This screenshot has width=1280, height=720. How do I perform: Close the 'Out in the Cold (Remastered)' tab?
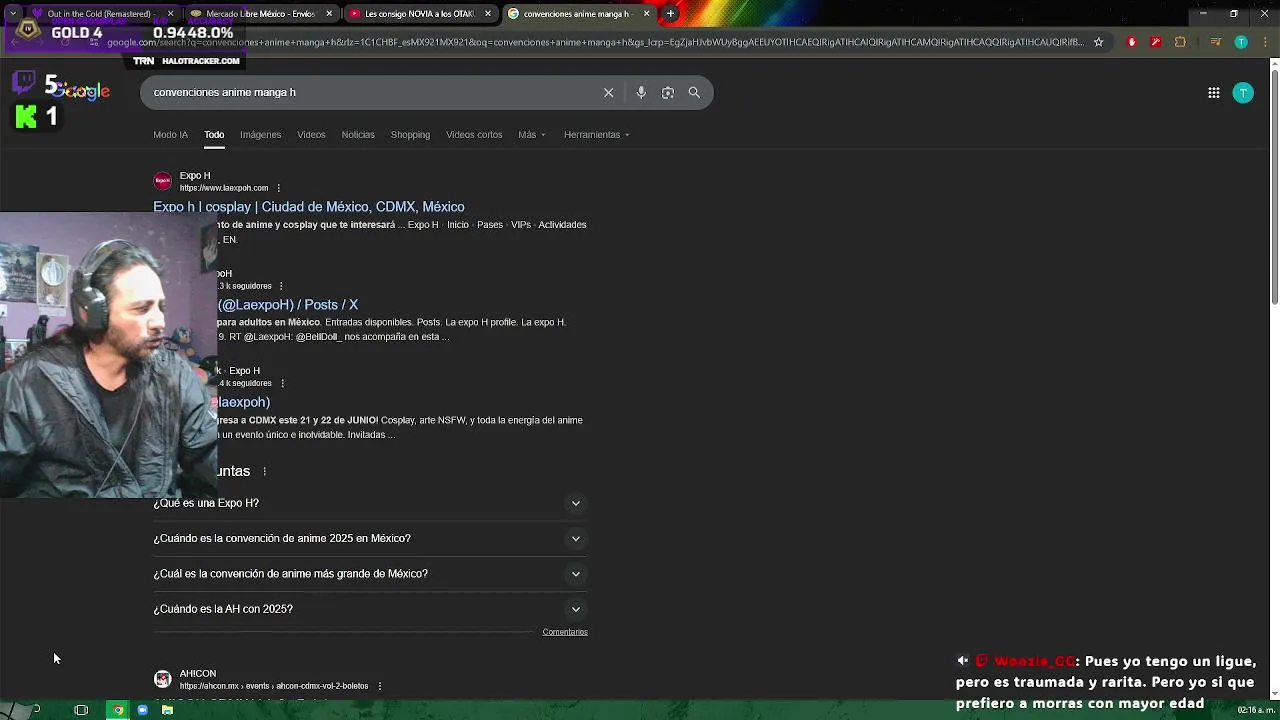(170, 14)
